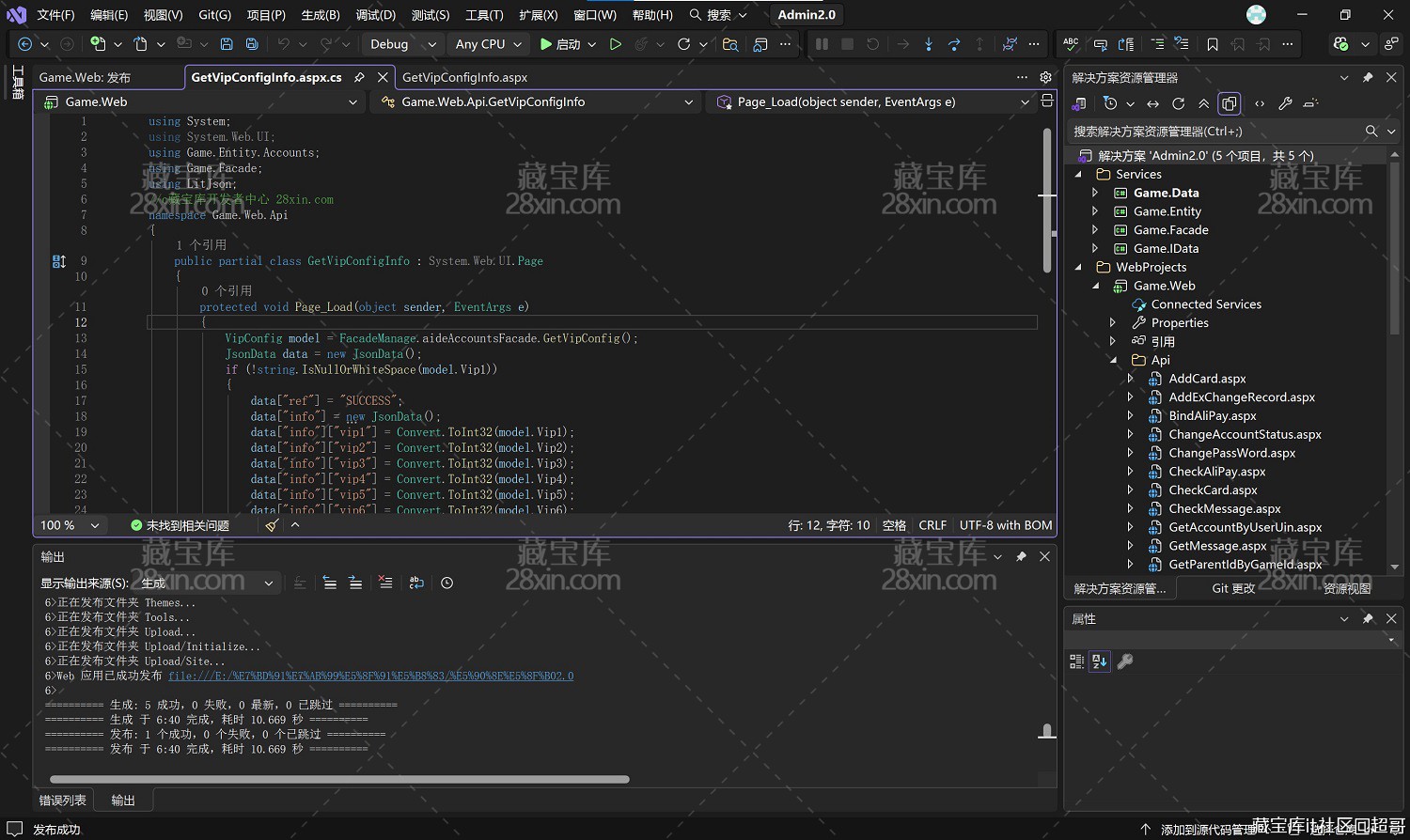This screenshot has width=1410, height=840.
Task: Toggle word wrap in output panel
Action: pyautogui.click(x=416, y=583)
